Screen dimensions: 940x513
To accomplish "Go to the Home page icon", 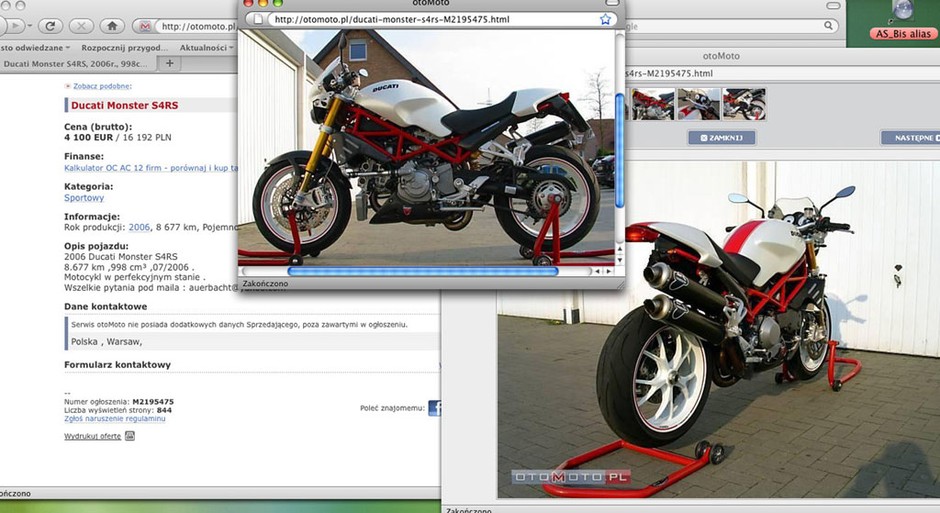I will pyautogui.click(x=112, y=26).
